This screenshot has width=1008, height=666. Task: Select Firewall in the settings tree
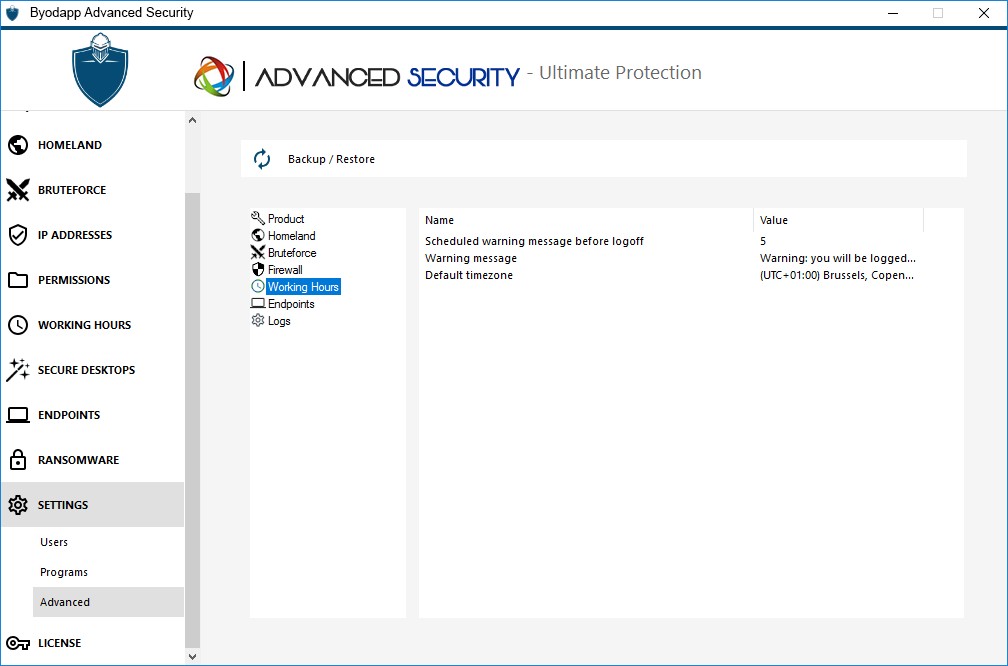click(x=284, y=270)
